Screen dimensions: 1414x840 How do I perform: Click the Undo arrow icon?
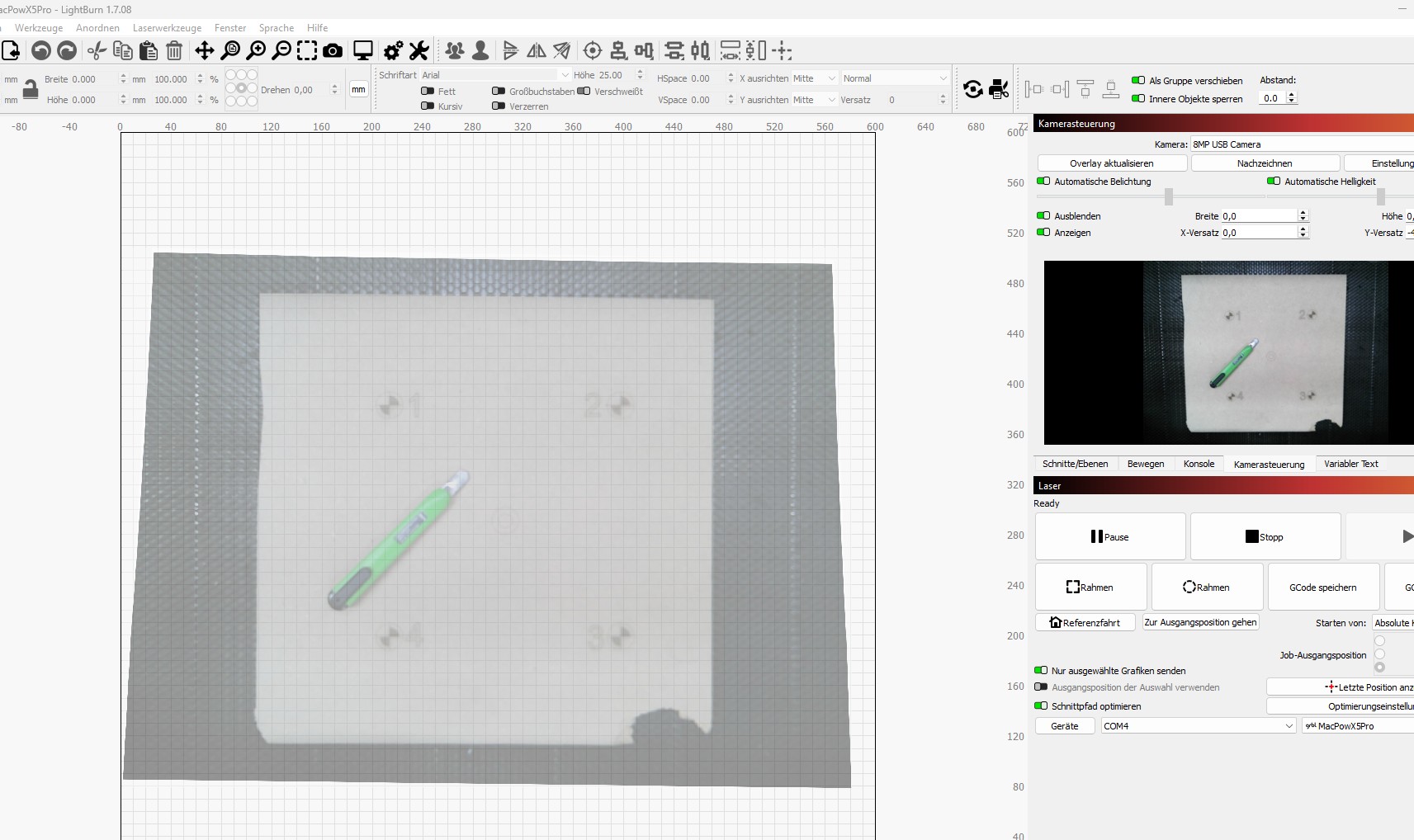click(40, 50)
